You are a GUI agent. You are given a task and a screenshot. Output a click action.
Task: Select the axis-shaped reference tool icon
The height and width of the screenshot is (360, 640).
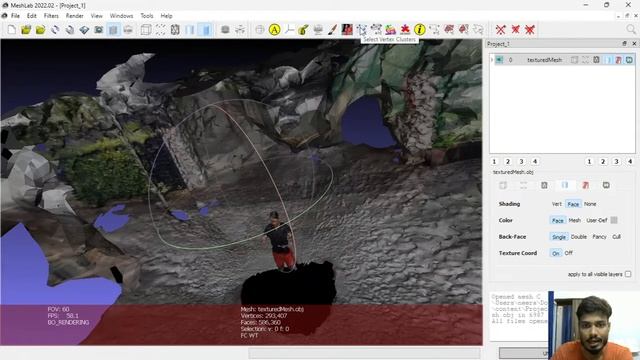tap(289, 29)
